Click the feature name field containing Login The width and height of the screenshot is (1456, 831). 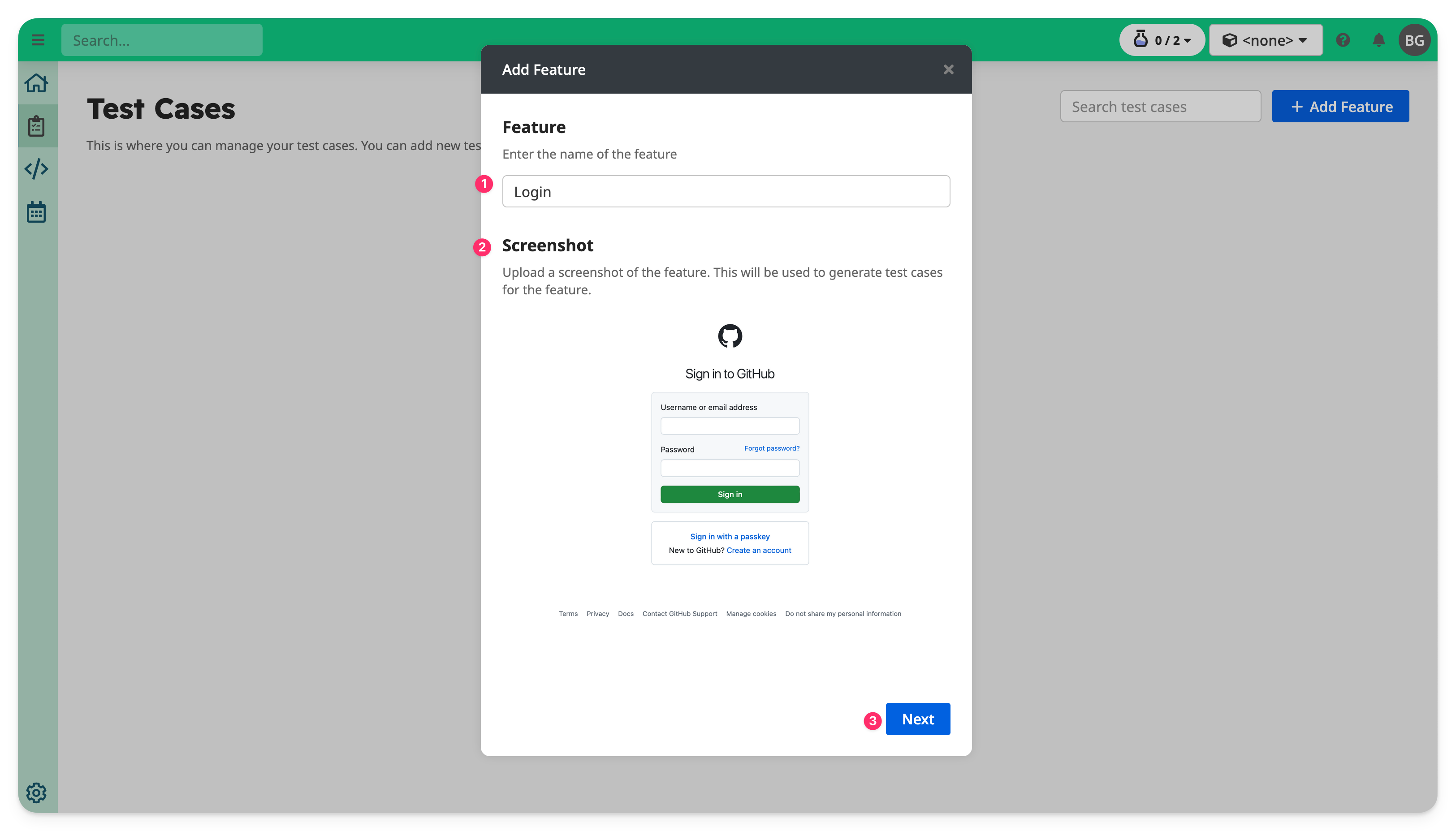point(726,192)
